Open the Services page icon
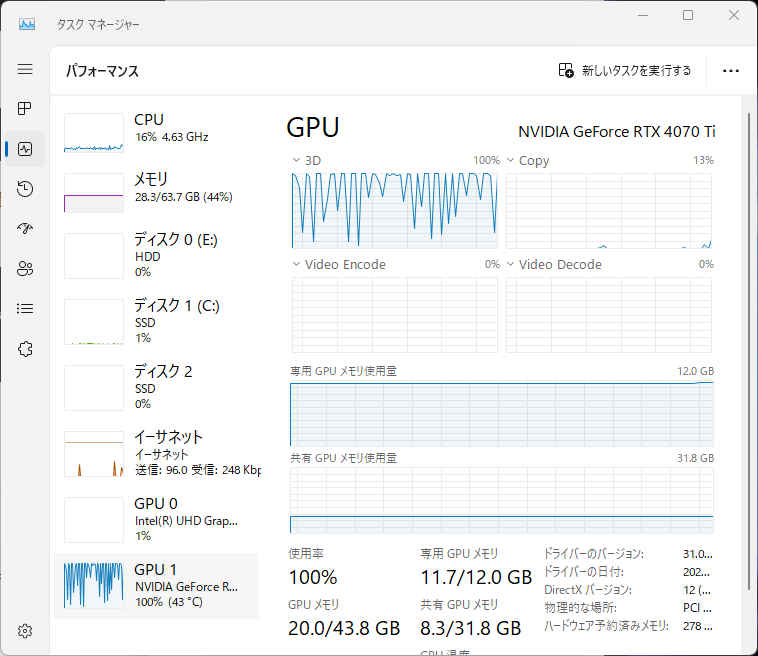 [25, 349]
